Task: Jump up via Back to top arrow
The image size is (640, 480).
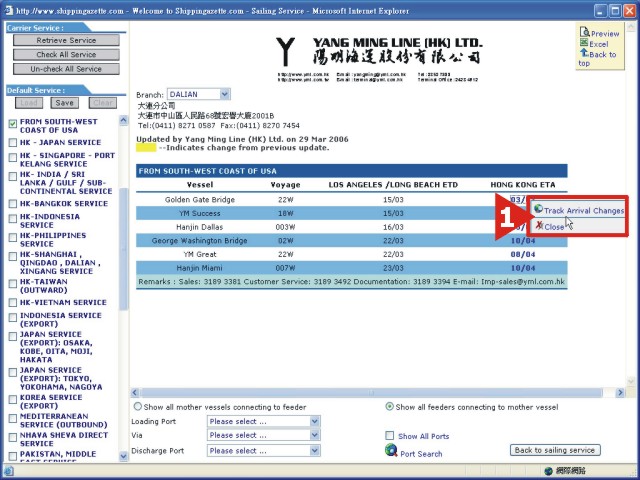Action: click(x=584, y=53)
